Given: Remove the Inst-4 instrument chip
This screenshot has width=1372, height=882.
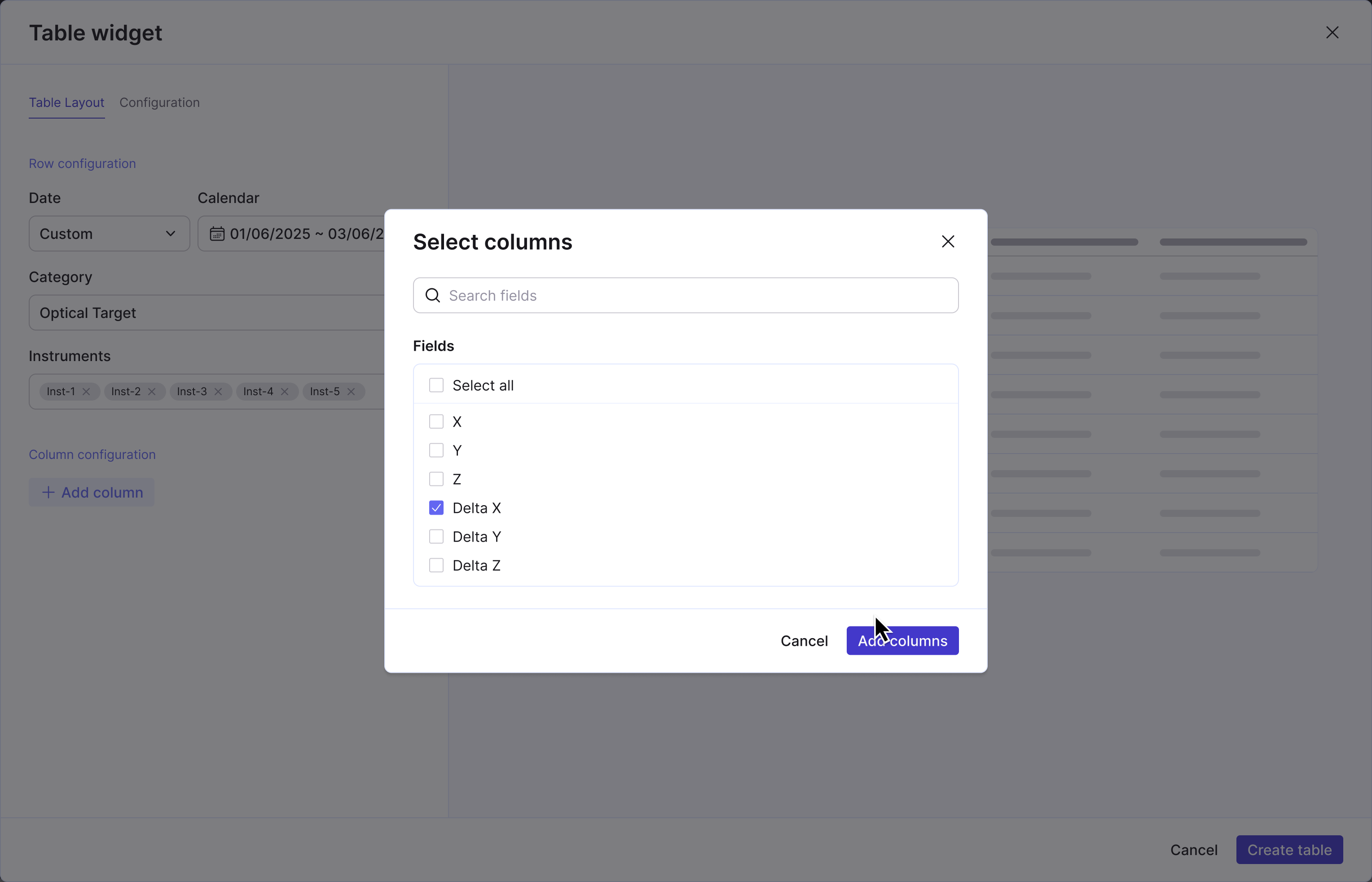Looking at the screenshot, I should [x=285, y=392].
